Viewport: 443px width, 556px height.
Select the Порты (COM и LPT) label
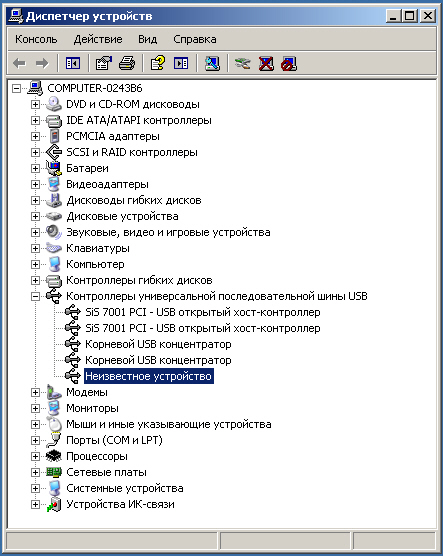pos(114,440)
